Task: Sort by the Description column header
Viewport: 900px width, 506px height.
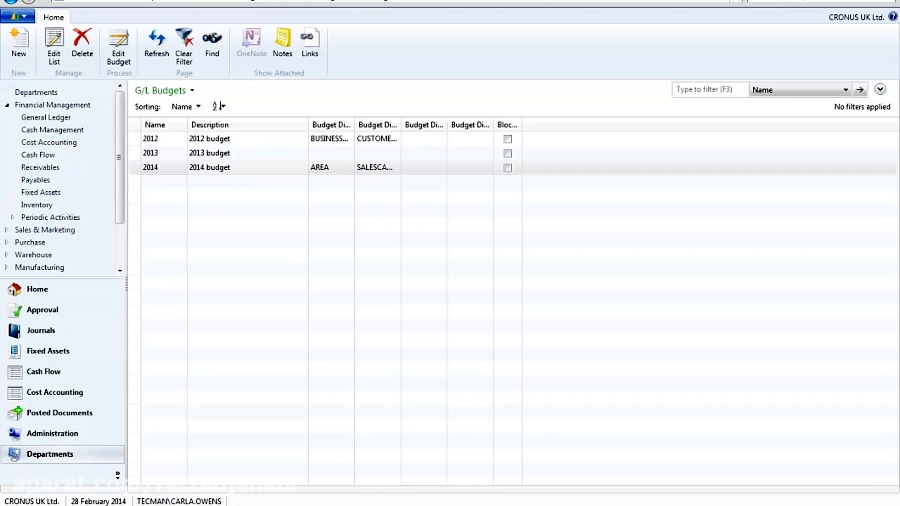Action: tap(247, 124)
